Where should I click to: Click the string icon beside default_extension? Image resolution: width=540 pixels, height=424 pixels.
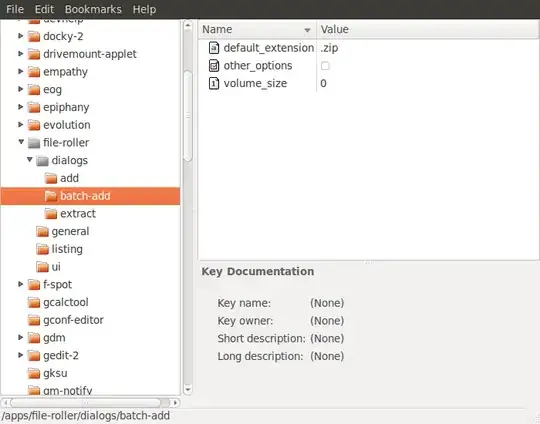tap(214, 48)
